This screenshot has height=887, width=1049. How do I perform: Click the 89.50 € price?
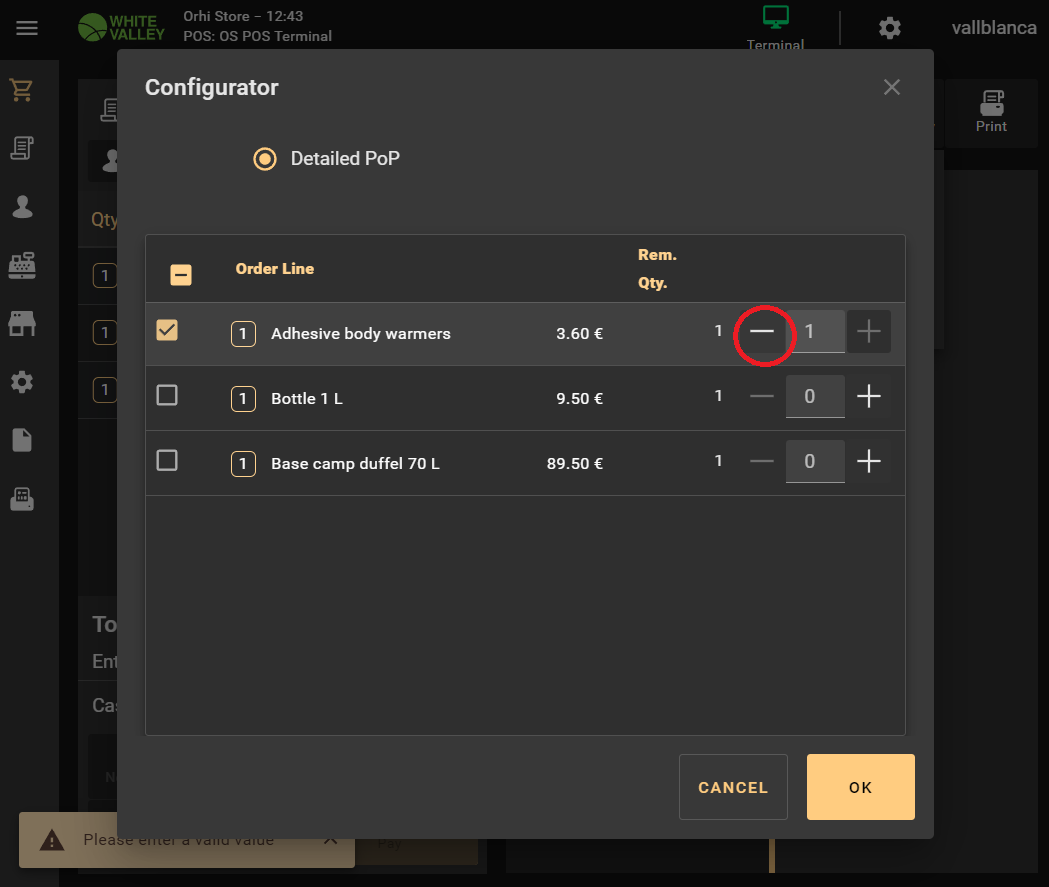575,463
